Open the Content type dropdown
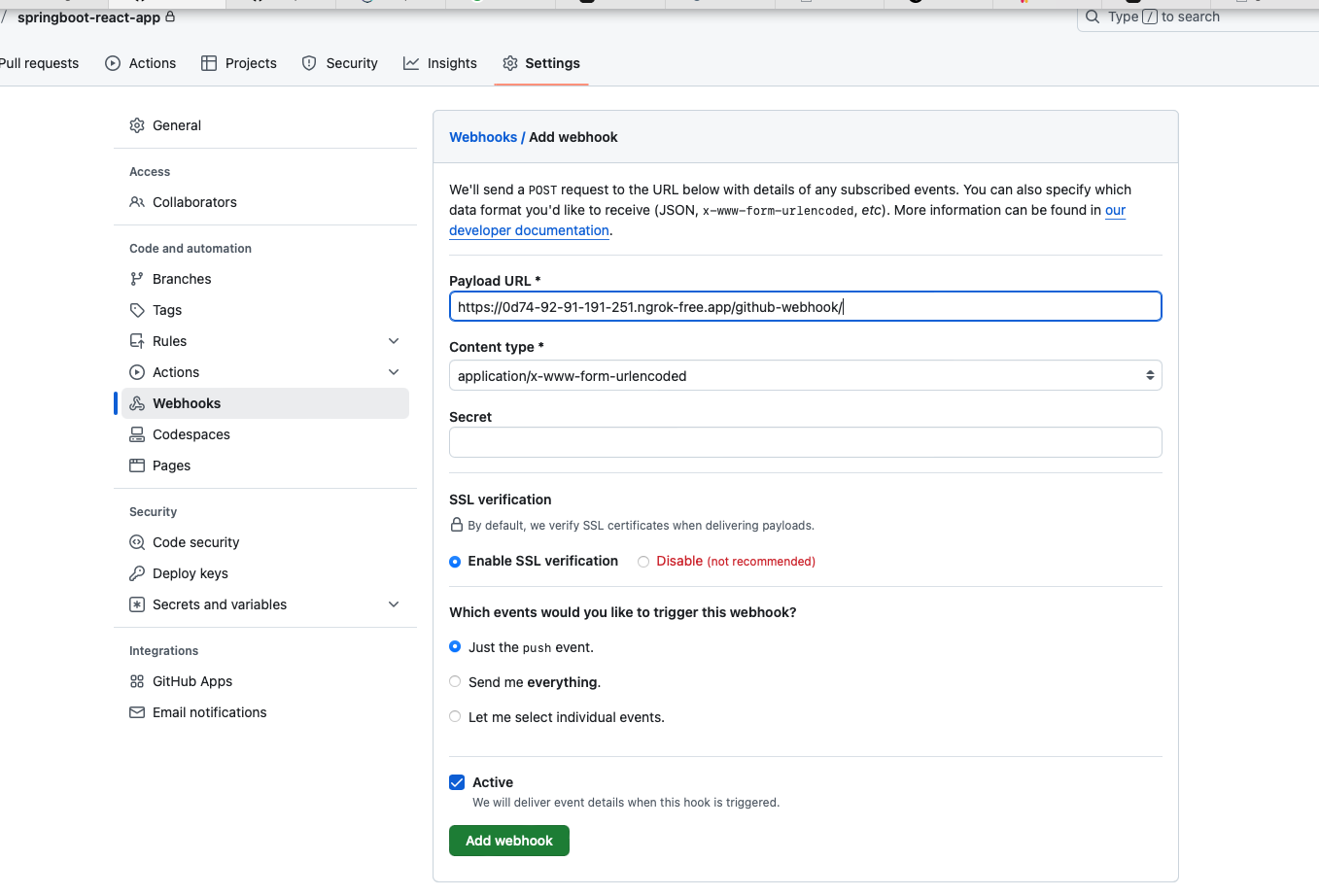1319x896 pixels. click(x=805, y=376)
